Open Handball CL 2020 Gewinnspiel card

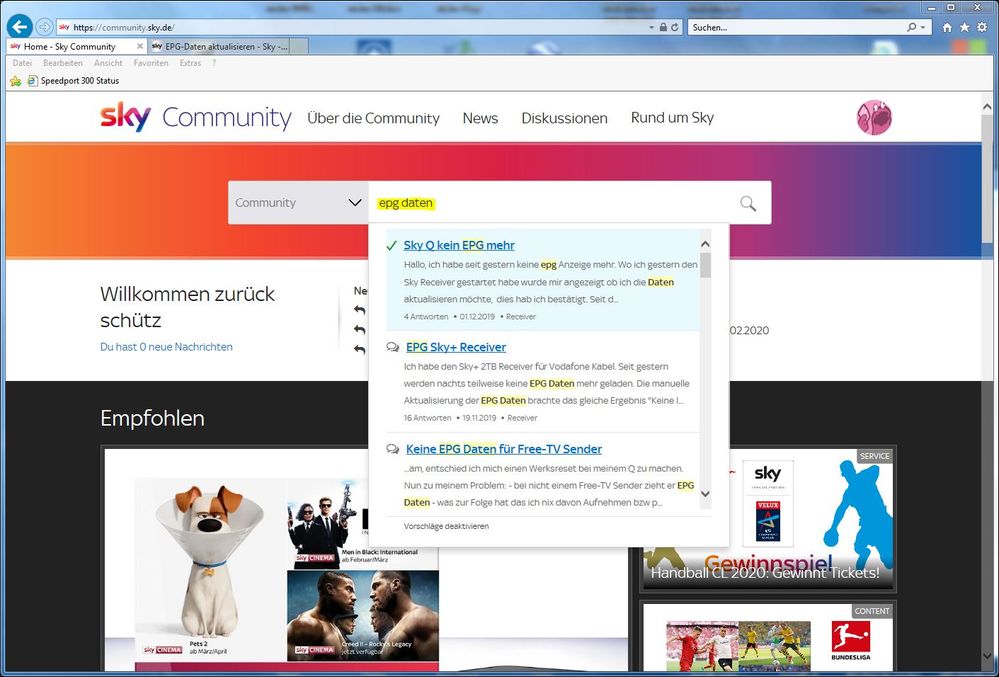[768, 518]
